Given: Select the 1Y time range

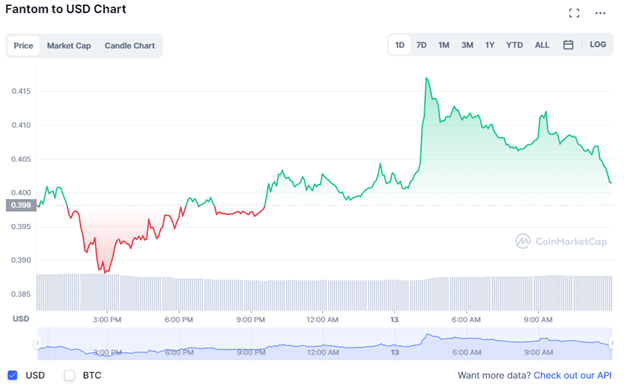Looking at the screenshot, I should 489,45.
